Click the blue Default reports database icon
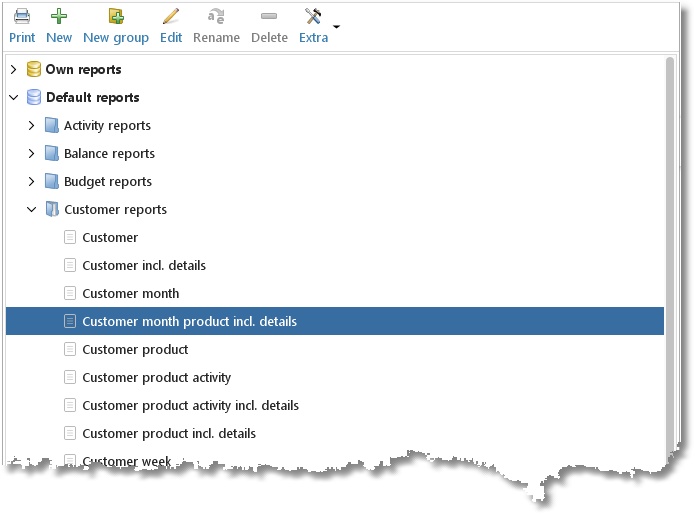The height and width of the screenshot is (516, 695). click(34, 97)
